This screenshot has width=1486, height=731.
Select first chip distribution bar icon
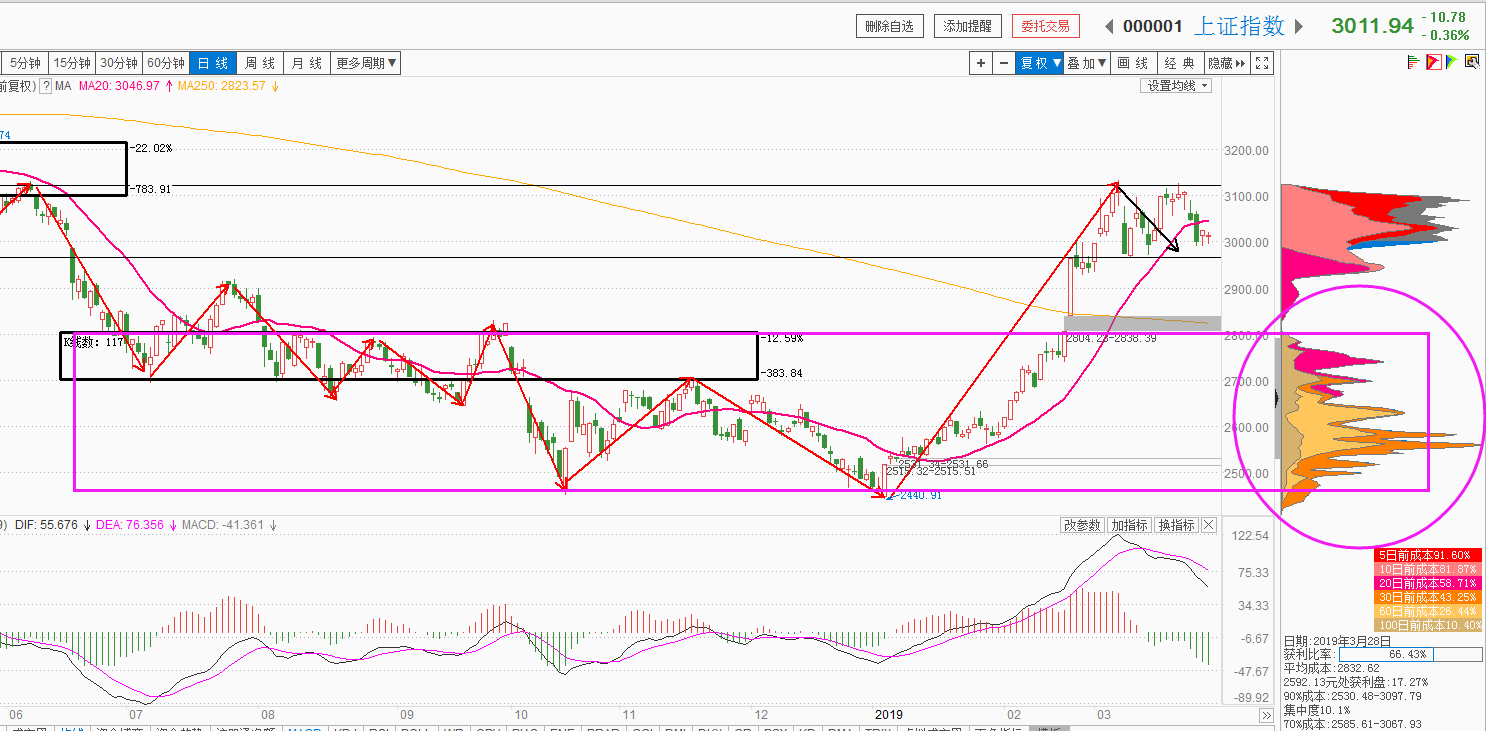tap(1414, 62)
